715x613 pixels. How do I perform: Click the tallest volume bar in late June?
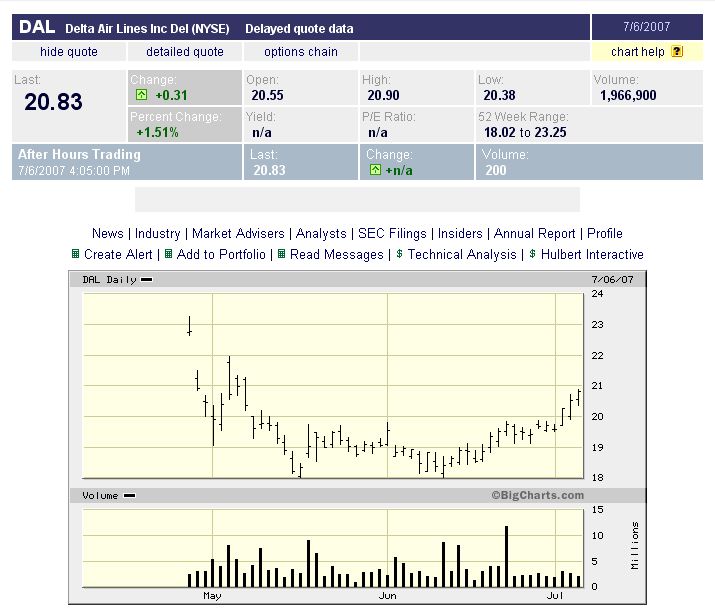[506, 556]
